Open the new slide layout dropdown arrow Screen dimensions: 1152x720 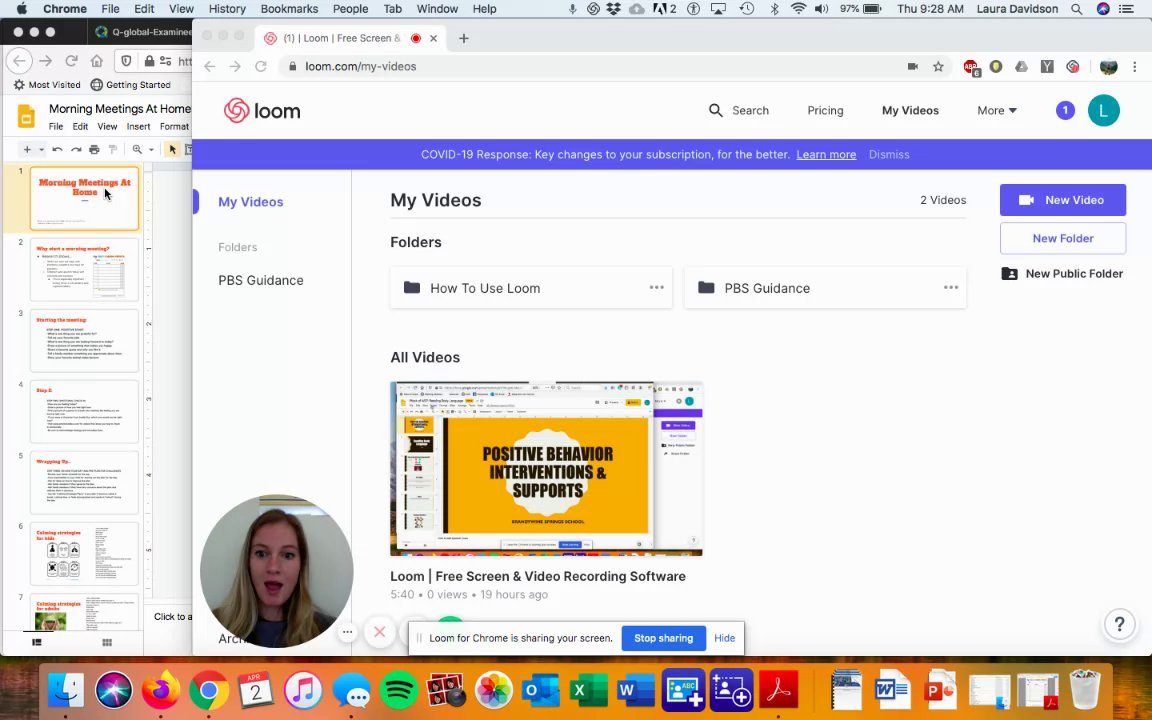tap(41, 149)
